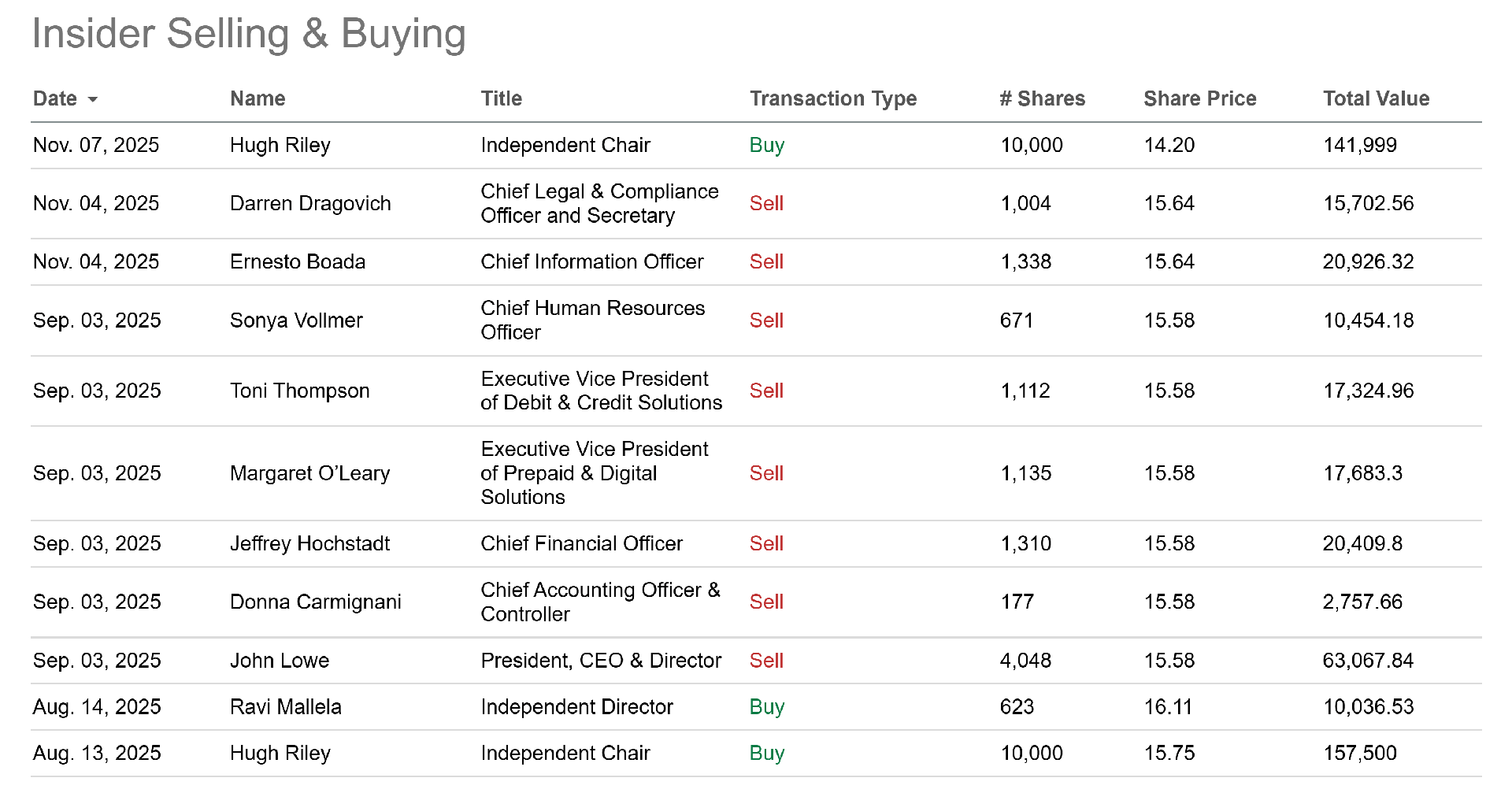Click the Date column header text
This screenshot has width=1512, height=789.
point(55,98)
